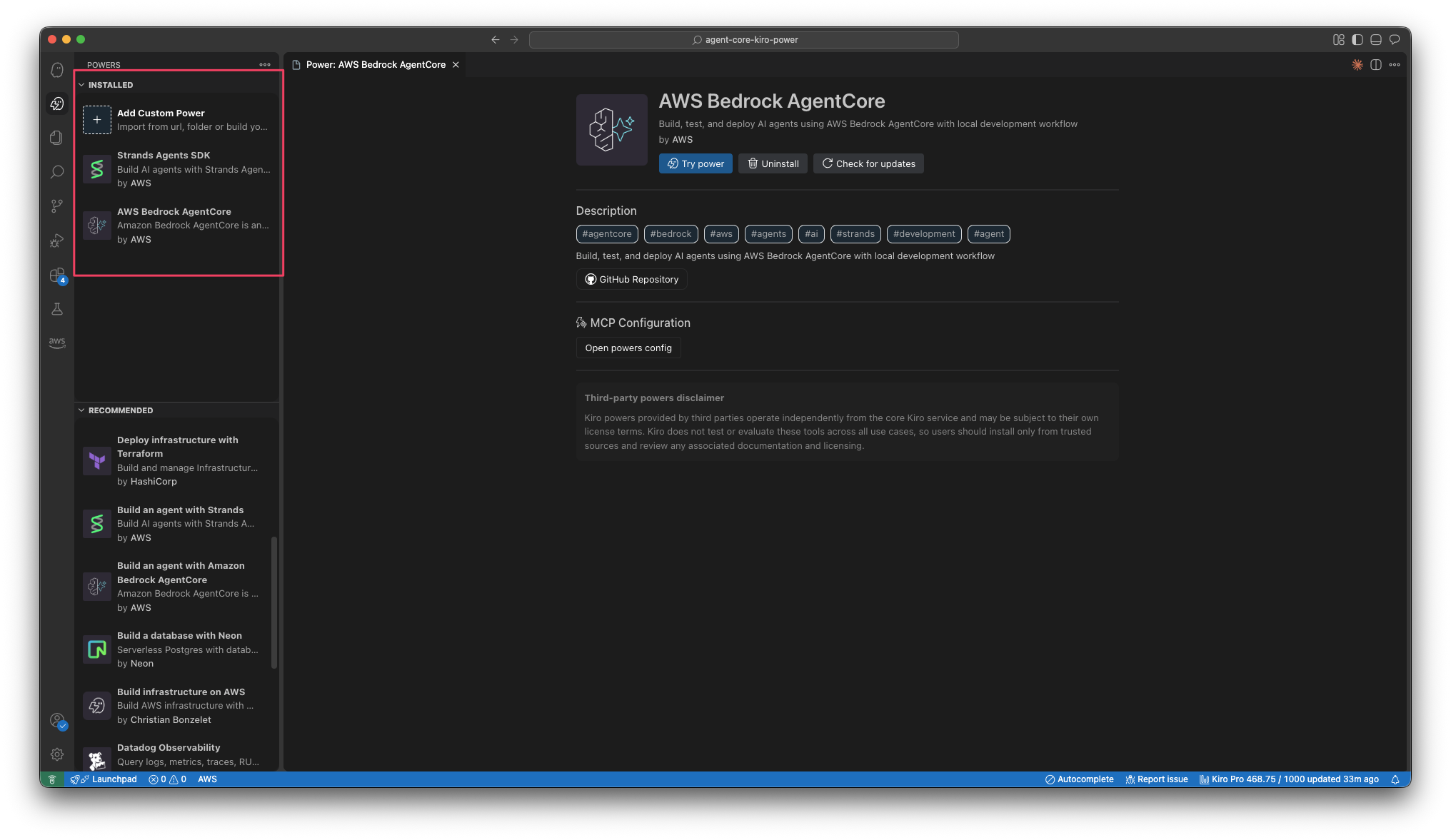Collapse the RECOMMENDED powers section
This screenshot has width=1451, height=840.
tap(120, 410)
